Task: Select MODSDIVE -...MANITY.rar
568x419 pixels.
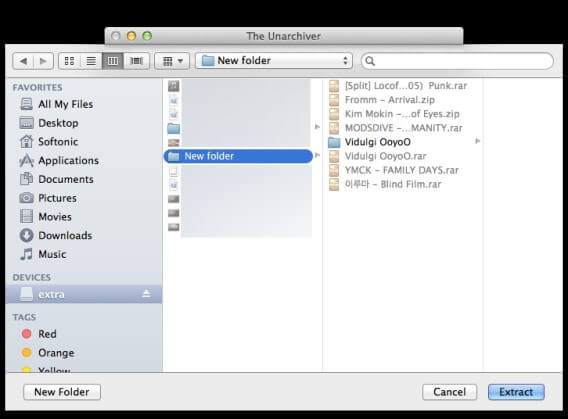Action: [x=404, y=128]
